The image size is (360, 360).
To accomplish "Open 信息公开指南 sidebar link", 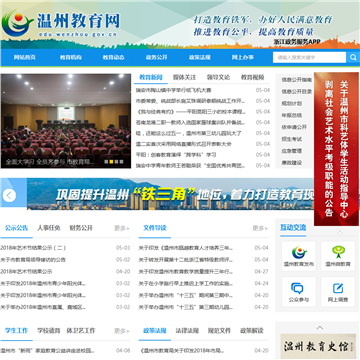I will pos(297,80).
